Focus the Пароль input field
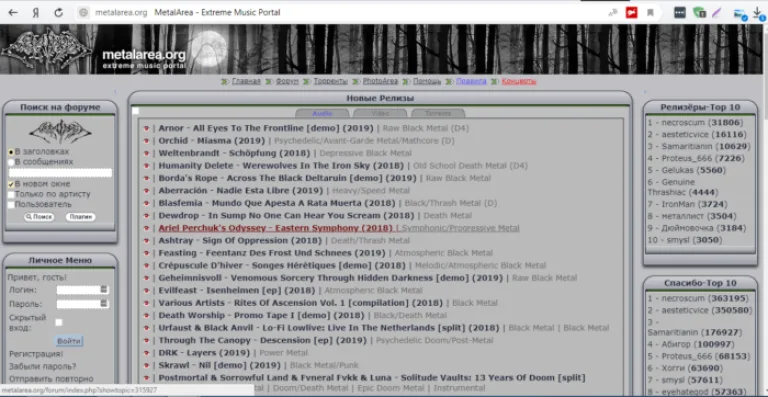 pos(83,304)
